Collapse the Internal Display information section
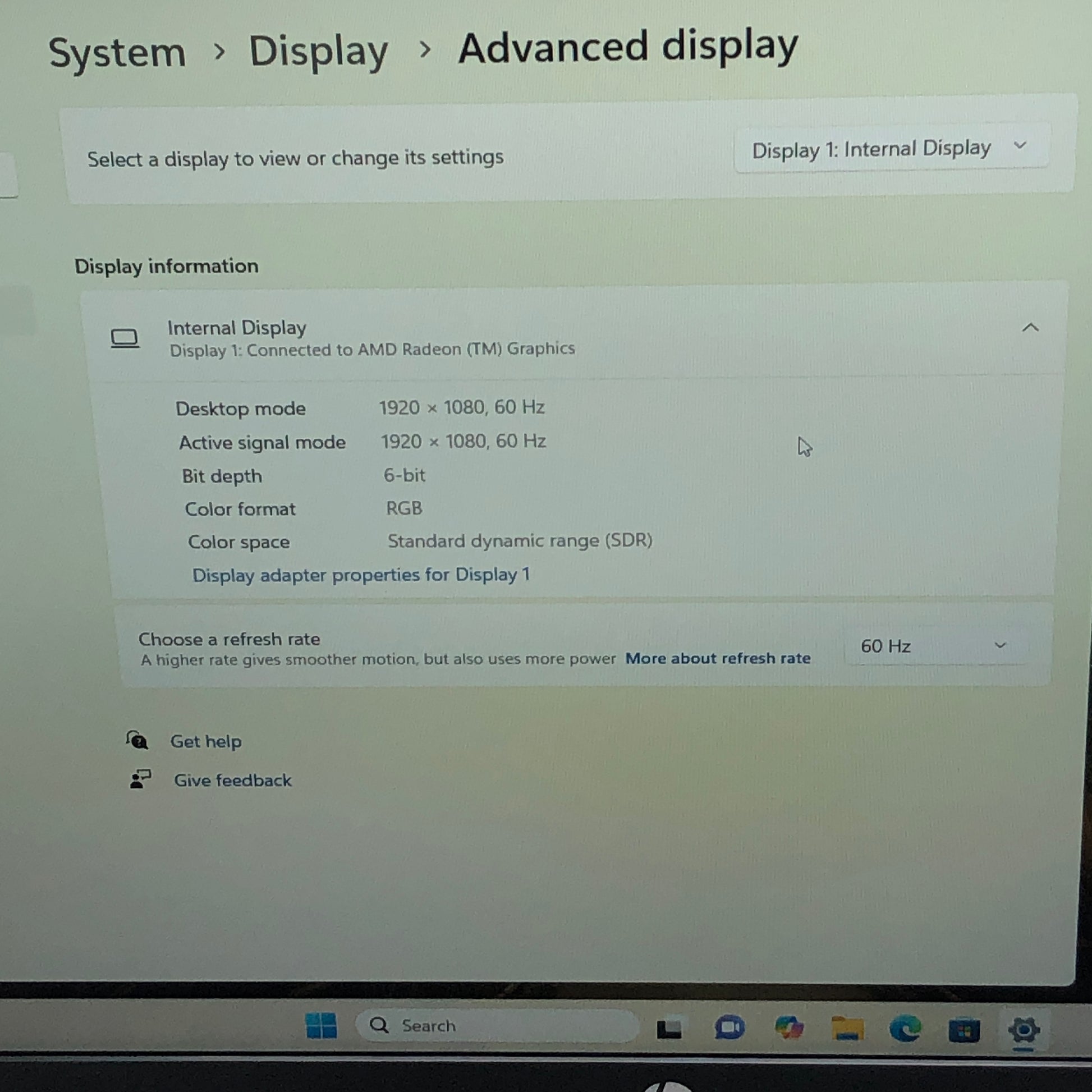This screenshot has width=1092, height=1092. point(1030,328)
